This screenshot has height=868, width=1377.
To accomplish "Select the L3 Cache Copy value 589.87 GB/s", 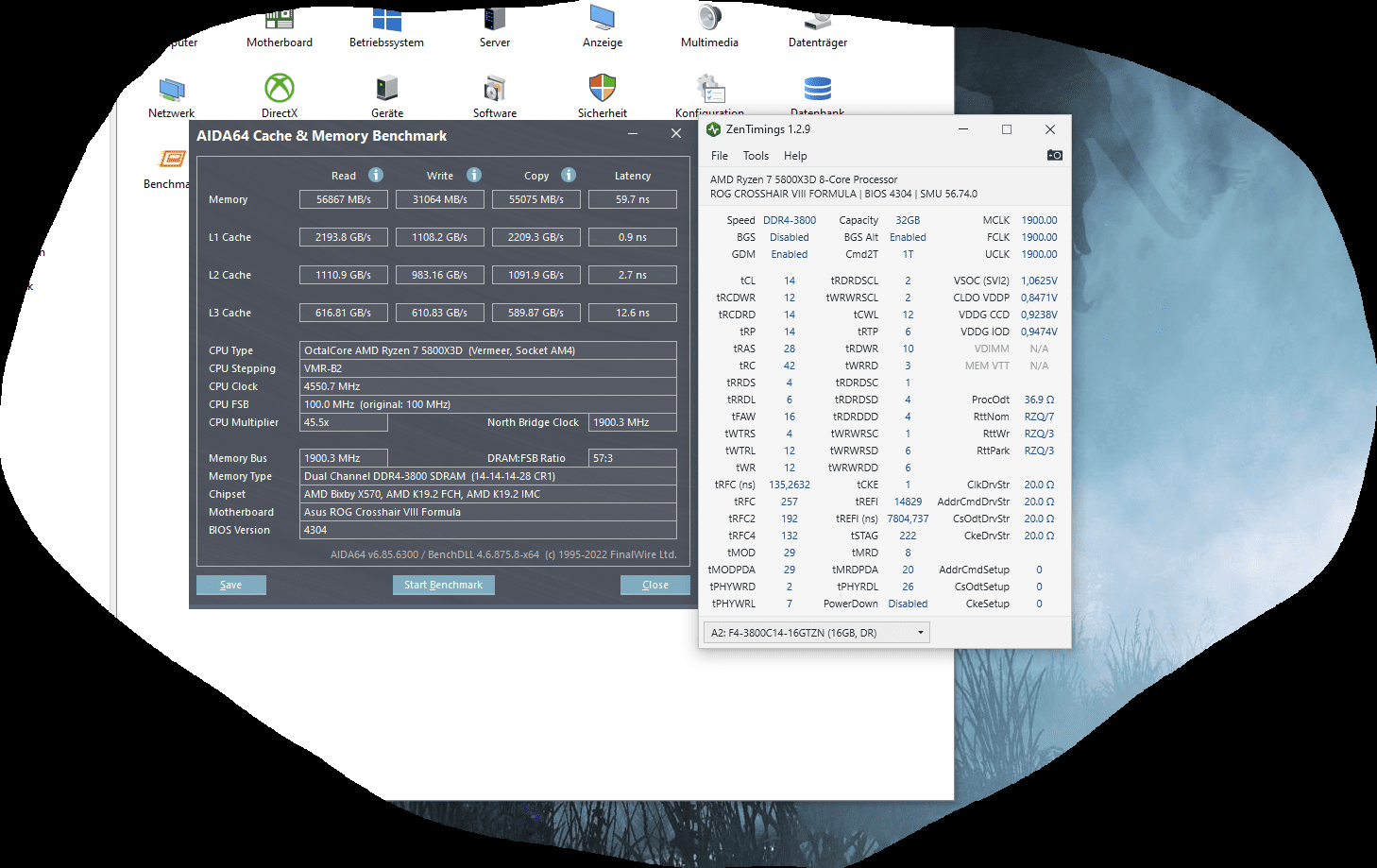I will click(536, 313).
